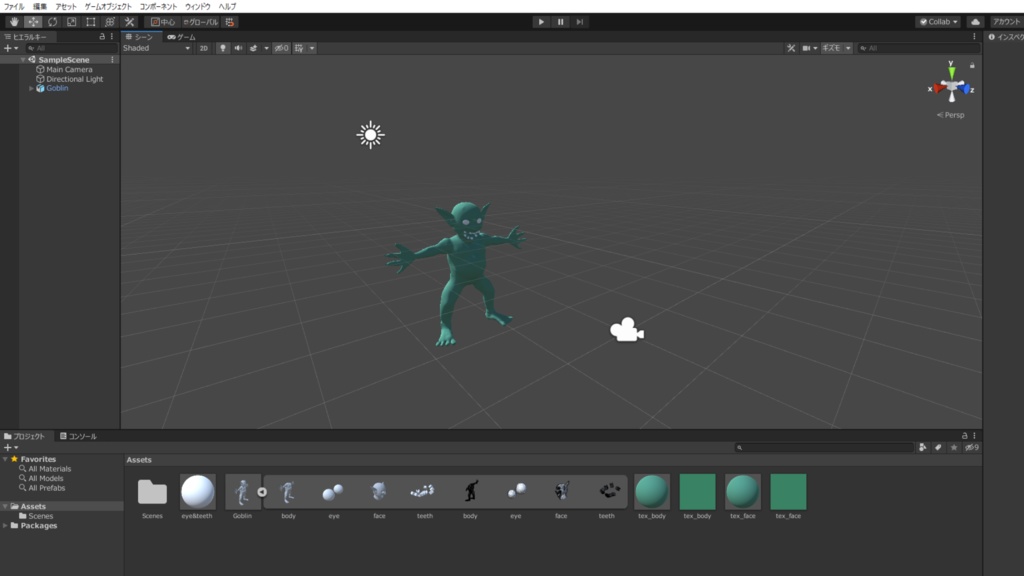Click Project panel search field

pos(824,447)
